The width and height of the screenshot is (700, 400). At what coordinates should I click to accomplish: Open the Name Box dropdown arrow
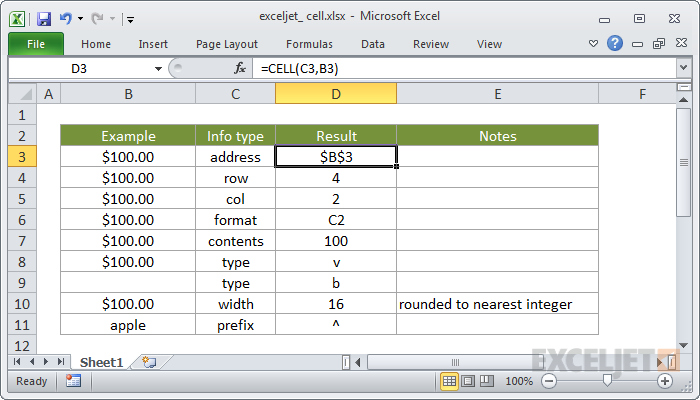pyautogui.click(x=158, y=69)
